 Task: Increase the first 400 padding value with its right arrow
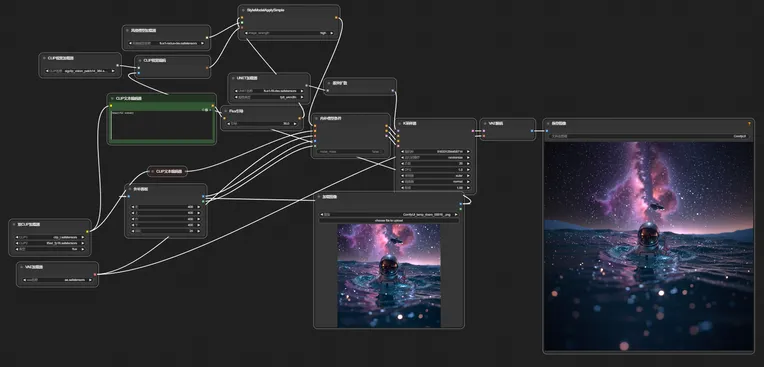pyautogui.click(x=199, y=207)
